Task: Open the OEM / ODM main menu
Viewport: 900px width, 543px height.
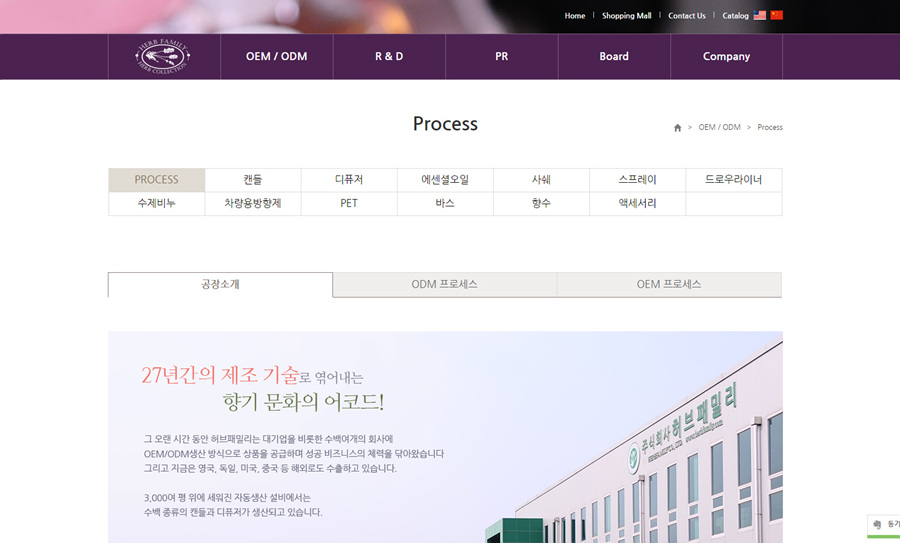Action: coord(276,57)
